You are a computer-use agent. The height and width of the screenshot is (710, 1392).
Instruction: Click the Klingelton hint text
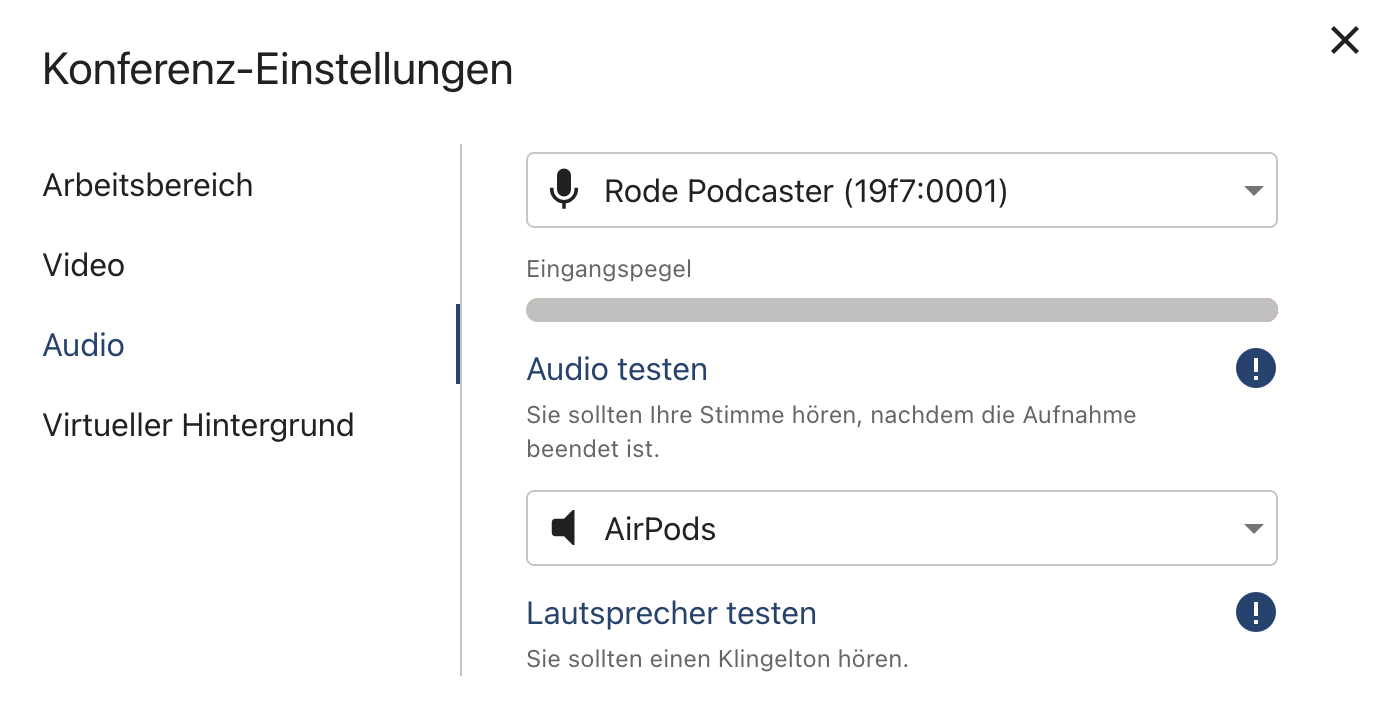tap(717, 659)
